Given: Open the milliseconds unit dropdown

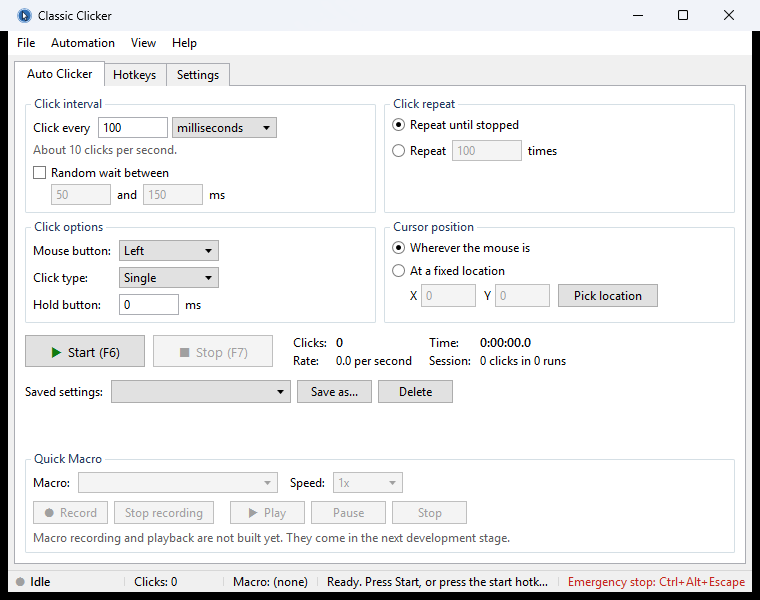Looking at the screenshot, I should point(224,127).
